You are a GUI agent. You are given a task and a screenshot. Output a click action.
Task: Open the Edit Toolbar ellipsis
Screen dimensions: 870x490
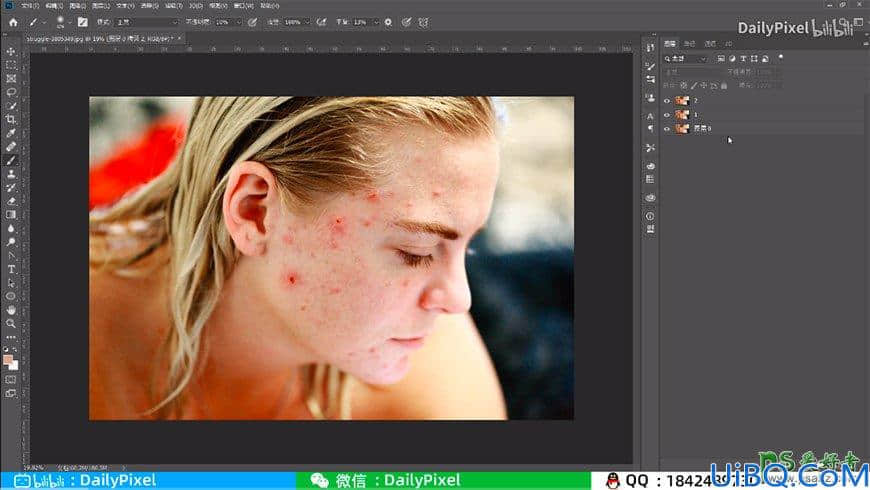[11, 337]
